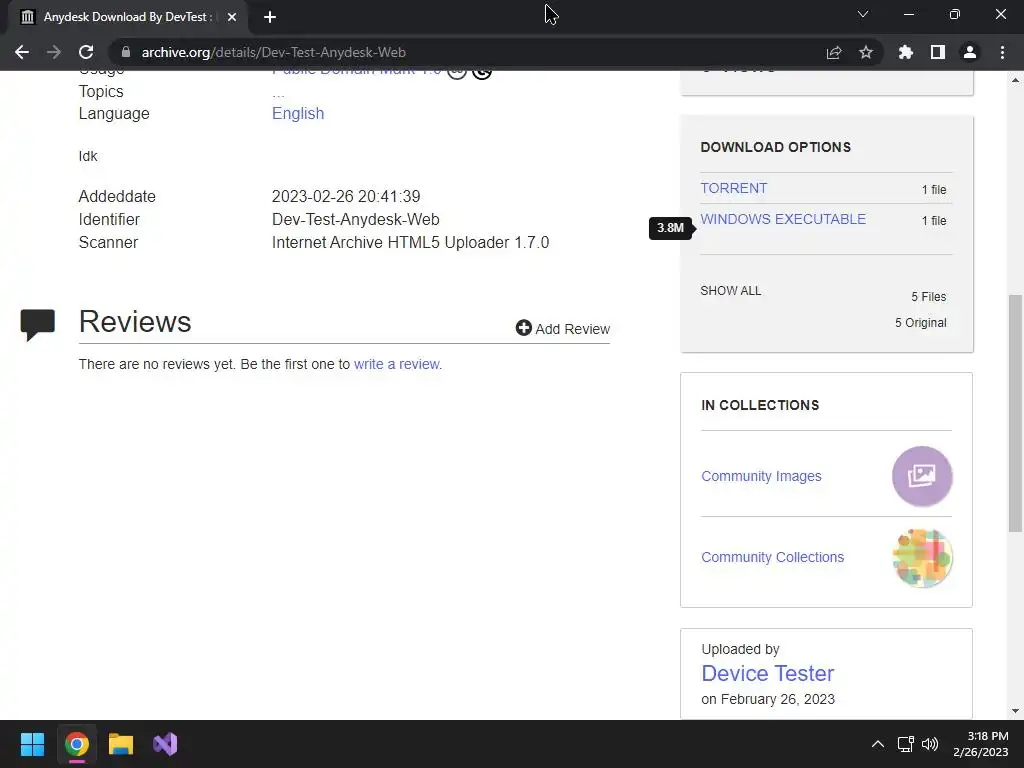Click the Reviews speech bubble icon

(38, 325)
